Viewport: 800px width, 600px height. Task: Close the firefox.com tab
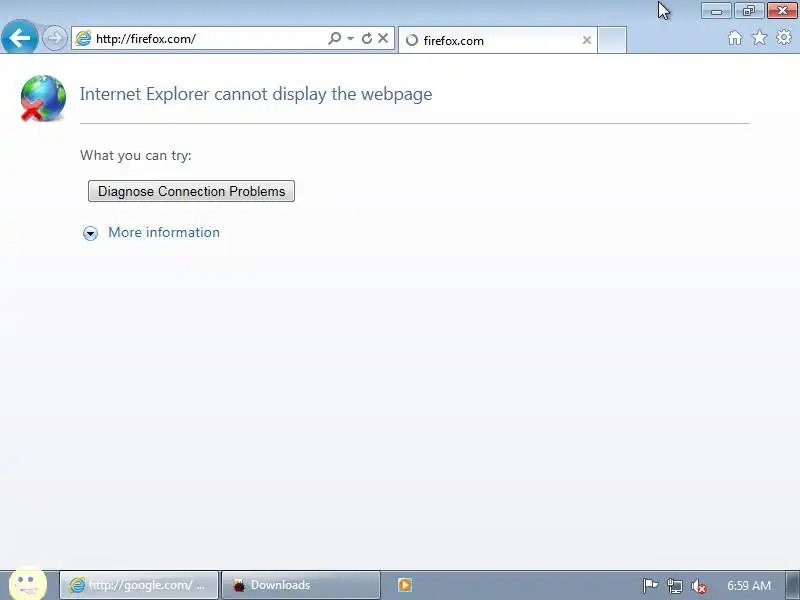click(587, 40)
